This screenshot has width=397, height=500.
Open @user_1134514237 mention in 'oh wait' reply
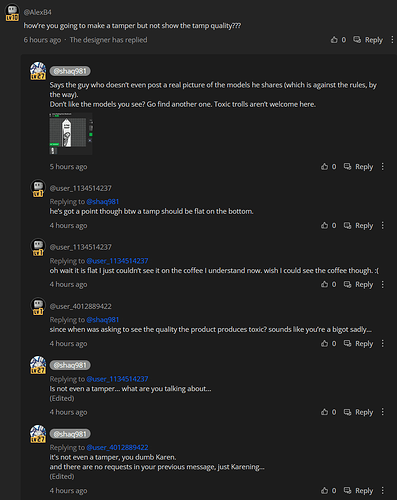click(x=117, y=261)
